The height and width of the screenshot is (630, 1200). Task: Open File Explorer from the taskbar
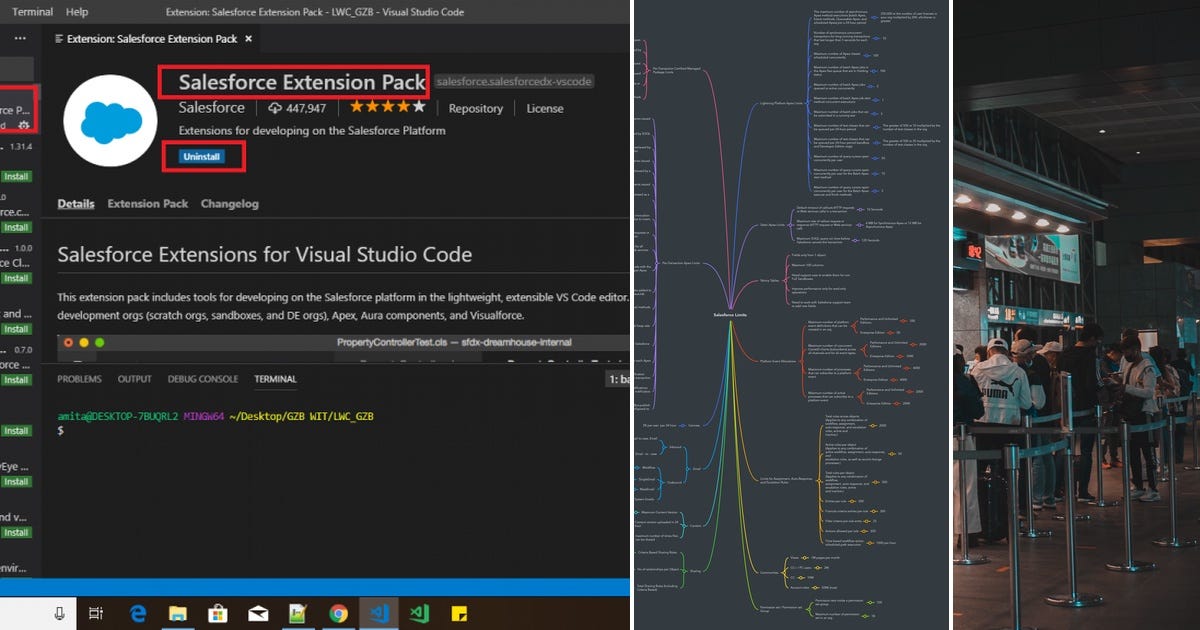click(x=178, y=613)
